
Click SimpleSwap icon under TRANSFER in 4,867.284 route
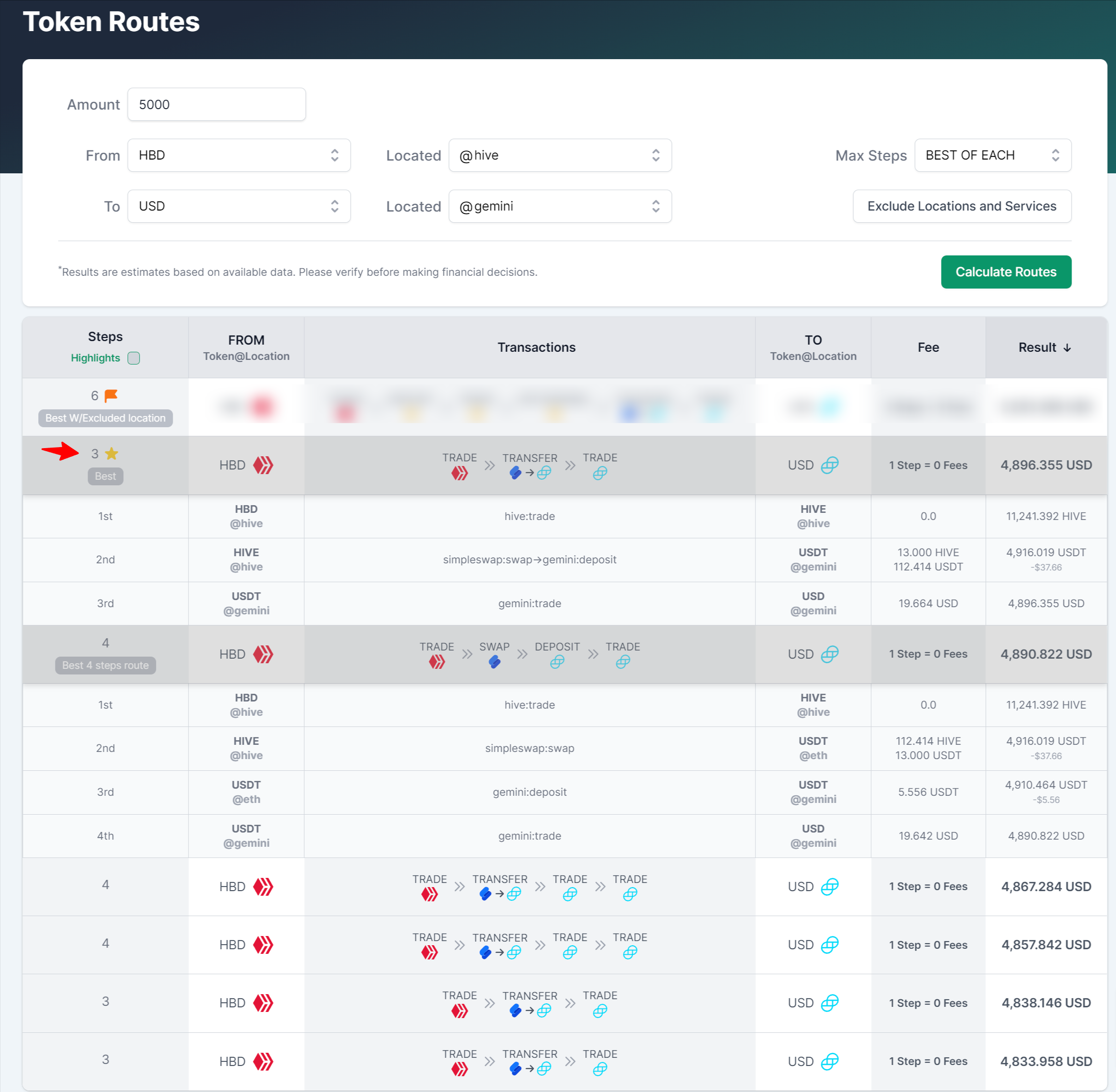tap(485, 894)
